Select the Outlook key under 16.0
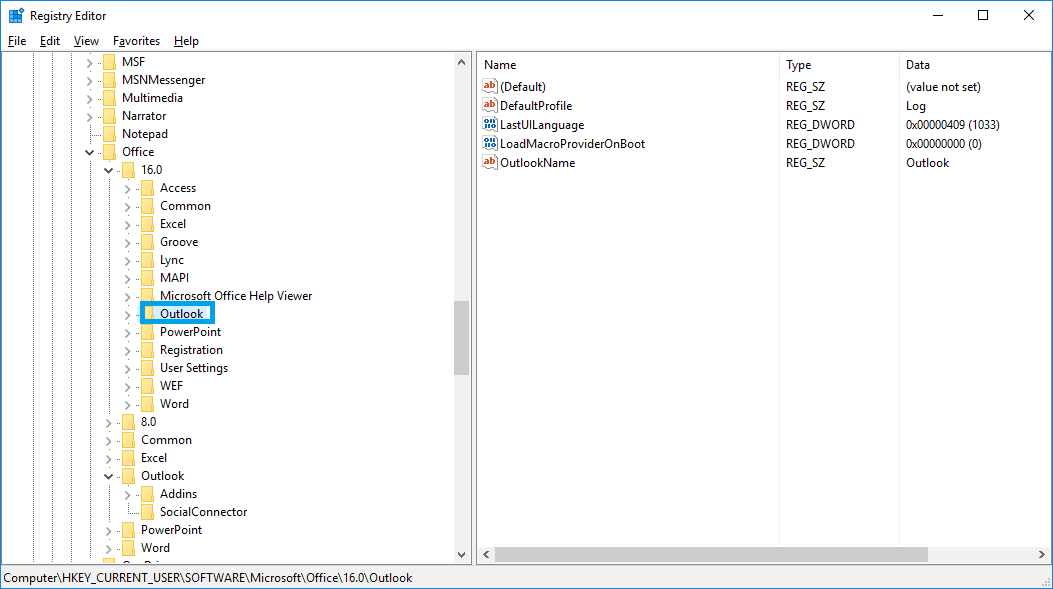Screen dimensions: 1053x589 pyautogui.click(x=181, y=314)
